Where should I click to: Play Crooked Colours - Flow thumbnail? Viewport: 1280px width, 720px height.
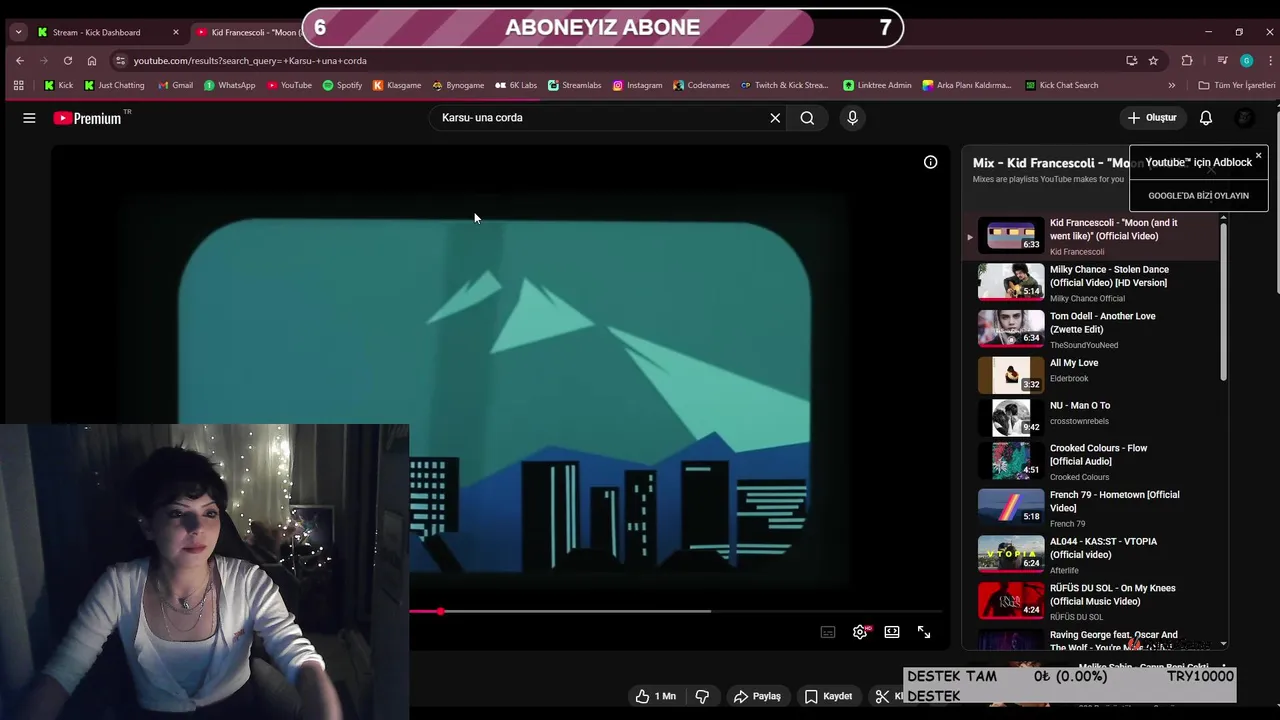pos(1011,460)
